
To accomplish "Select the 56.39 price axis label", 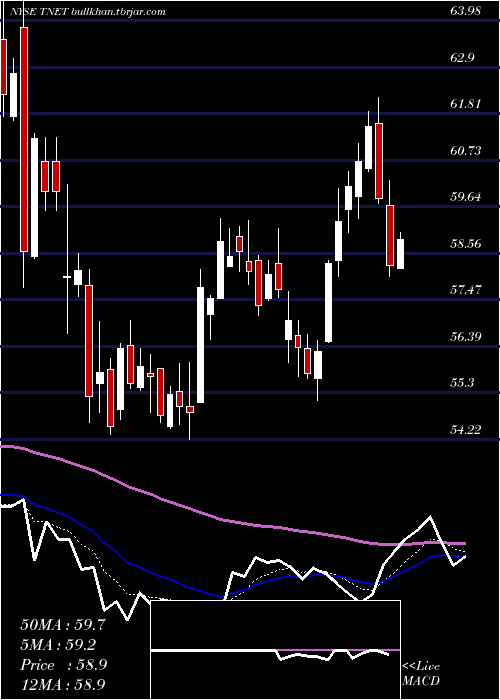I will click(x=466, y=336).
